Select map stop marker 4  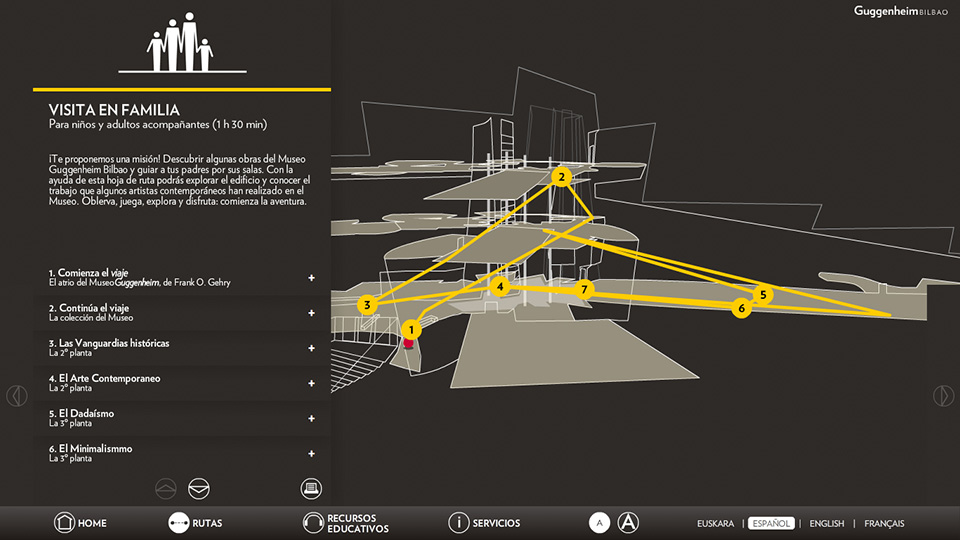pos(500,286)
